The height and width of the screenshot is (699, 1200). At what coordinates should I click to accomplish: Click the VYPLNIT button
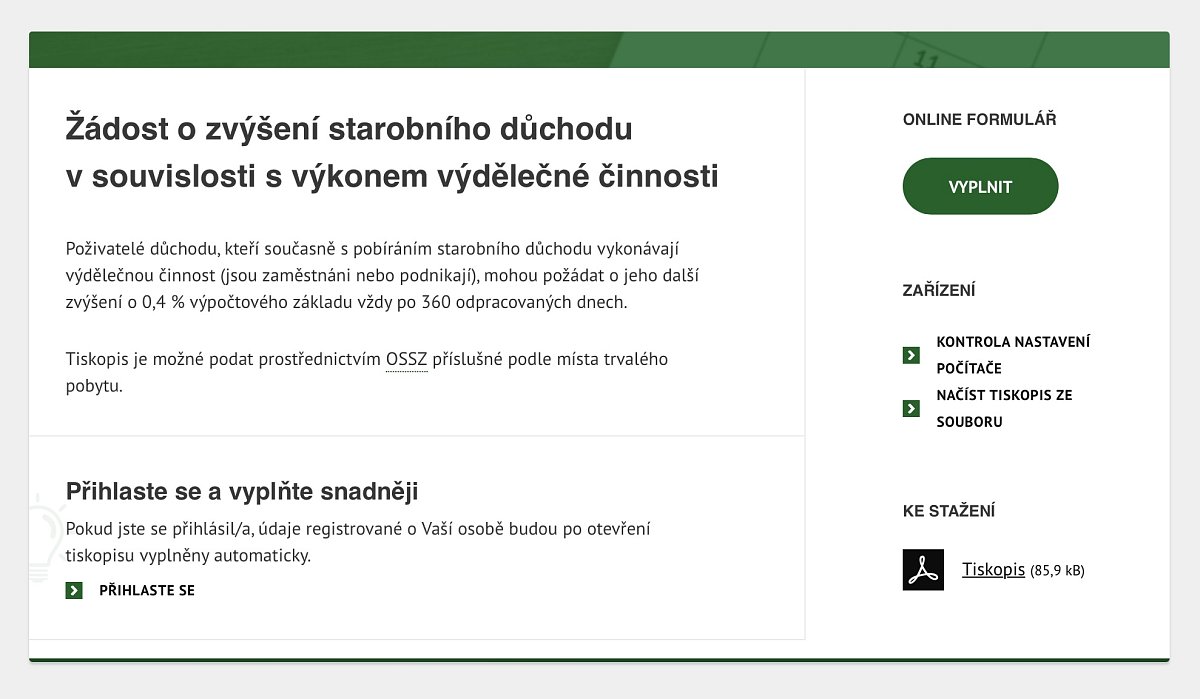click(x=980, y=185)
